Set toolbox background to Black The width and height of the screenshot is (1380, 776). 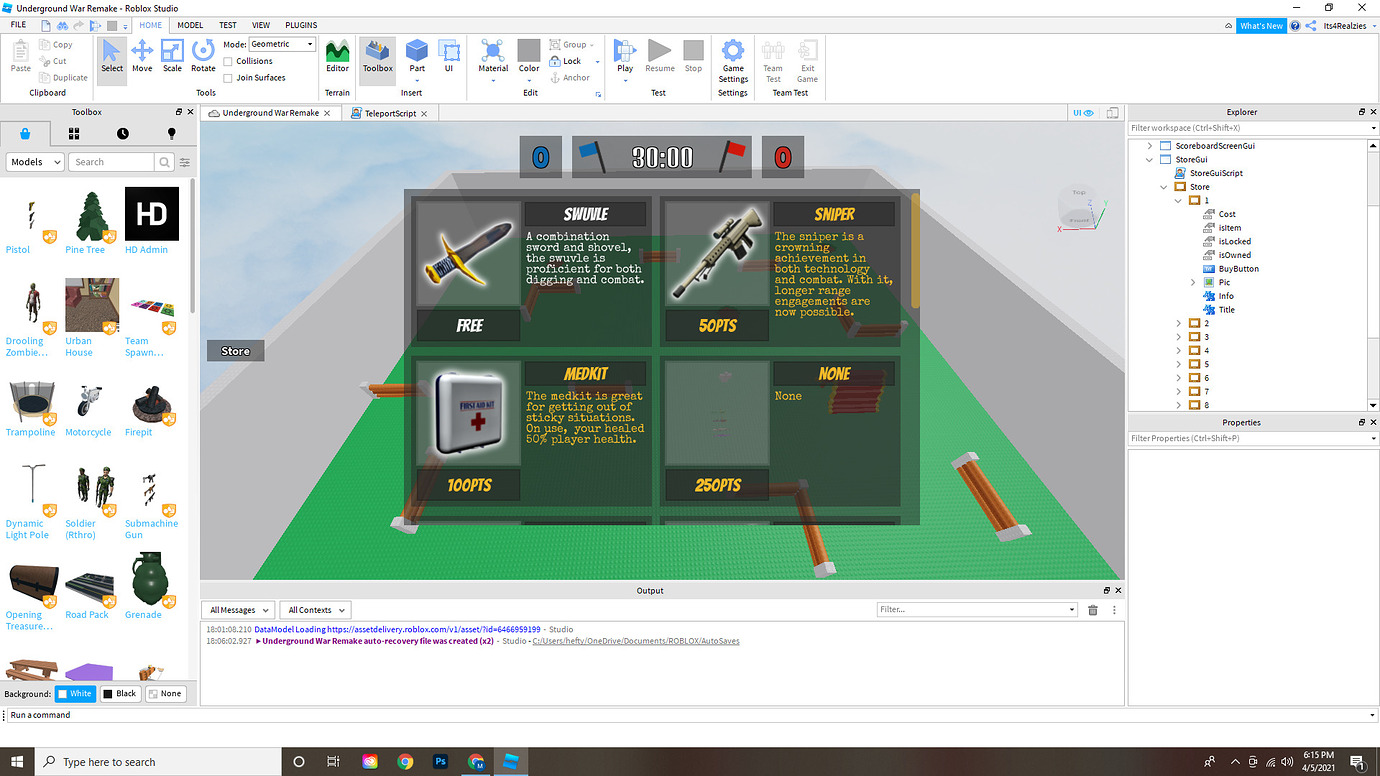coord(120,693)
